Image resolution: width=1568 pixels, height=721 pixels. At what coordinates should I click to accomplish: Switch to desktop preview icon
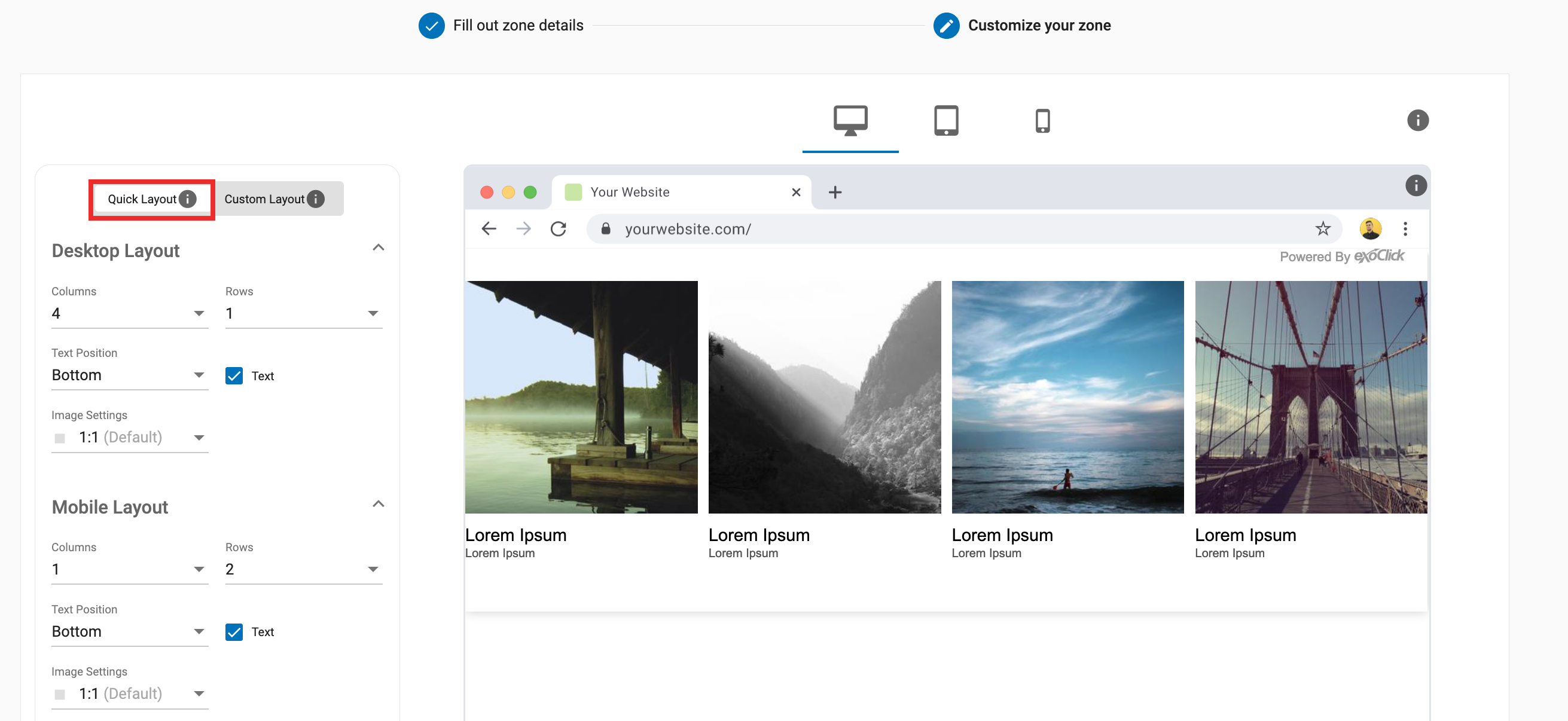(850, 121)
